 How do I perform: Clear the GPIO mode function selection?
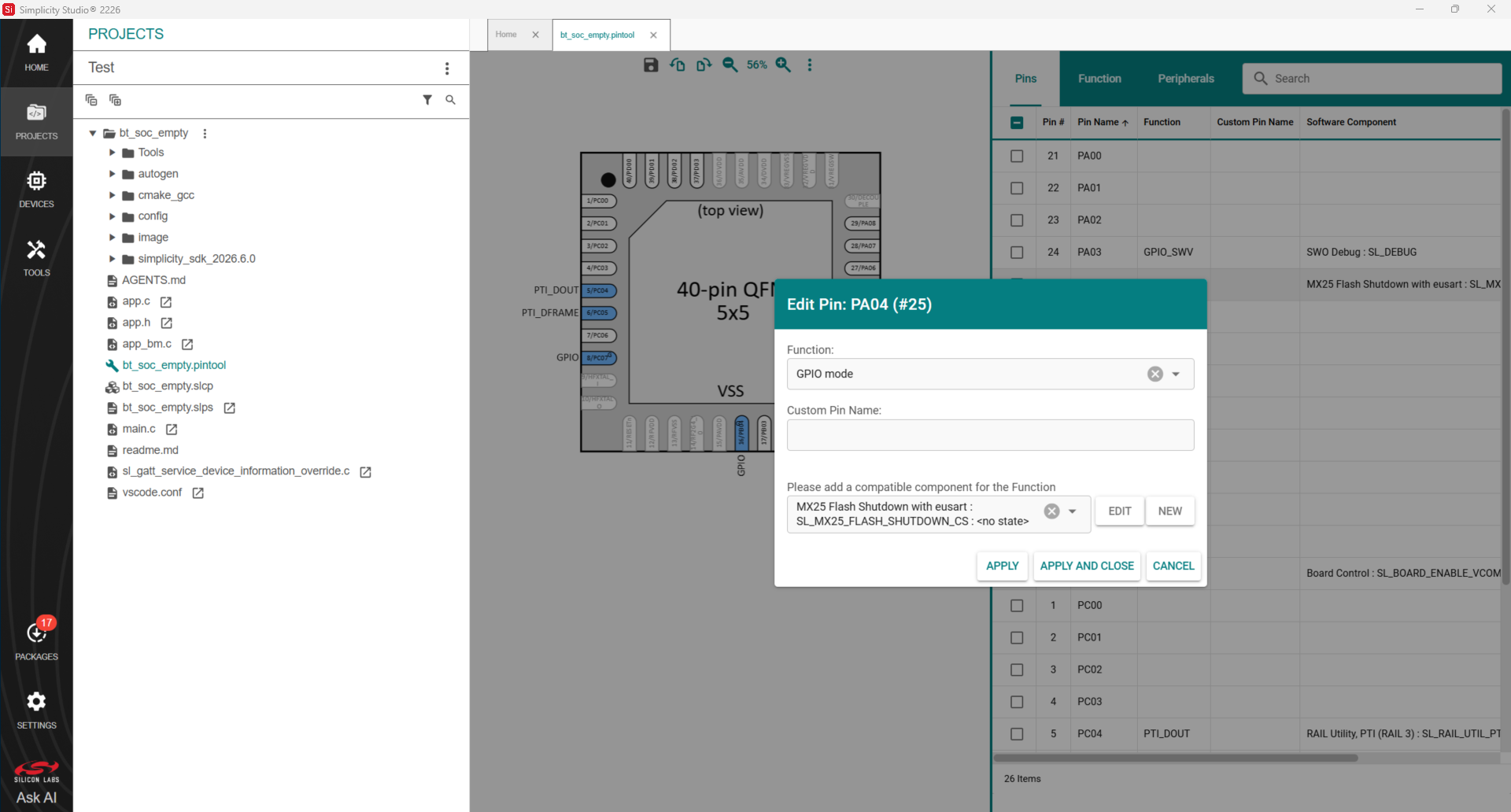click(1155, 375)
